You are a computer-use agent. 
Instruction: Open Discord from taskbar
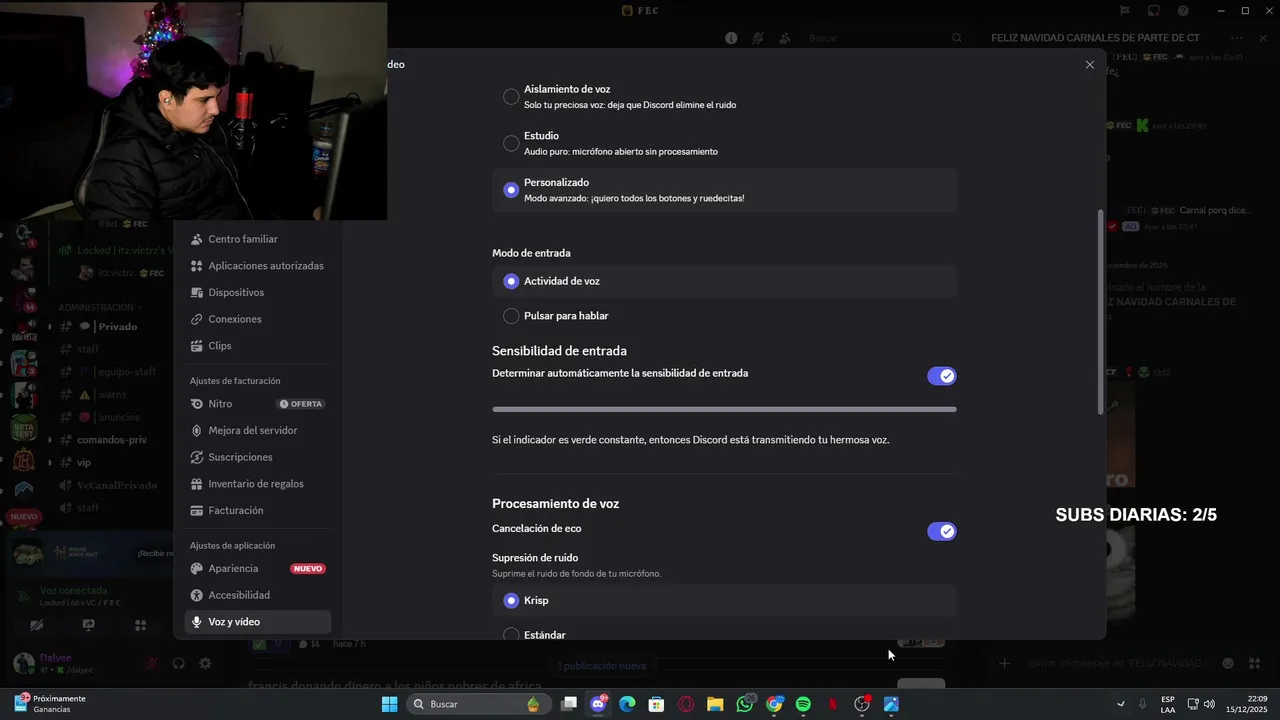(598, 704)
